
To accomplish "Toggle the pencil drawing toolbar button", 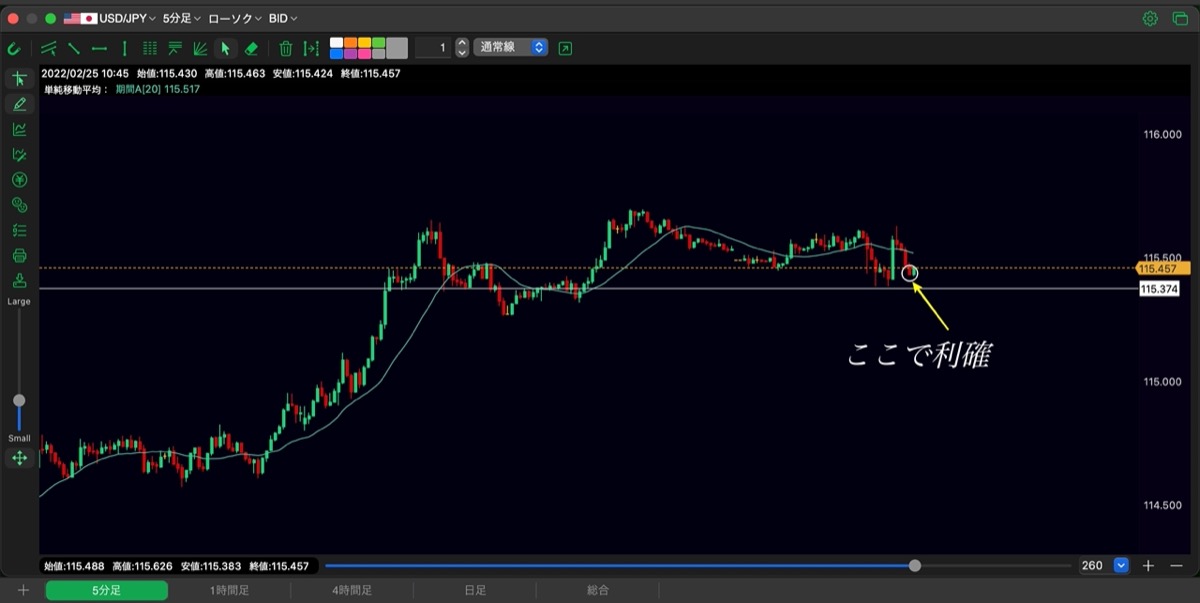I will [19, 104].
